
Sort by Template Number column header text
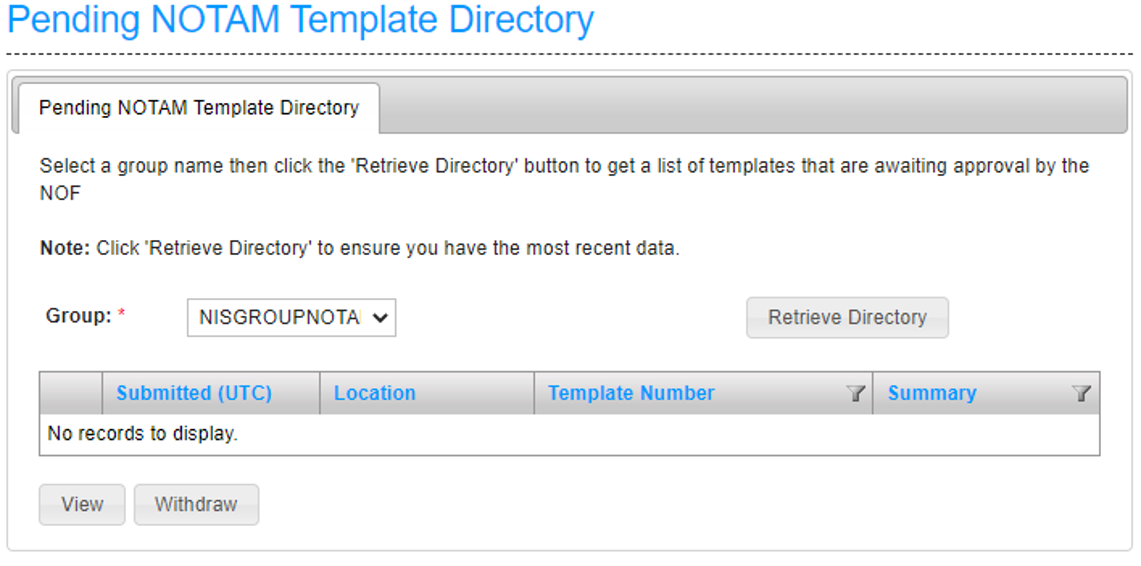pyautogui.click(x=631, y=393)
